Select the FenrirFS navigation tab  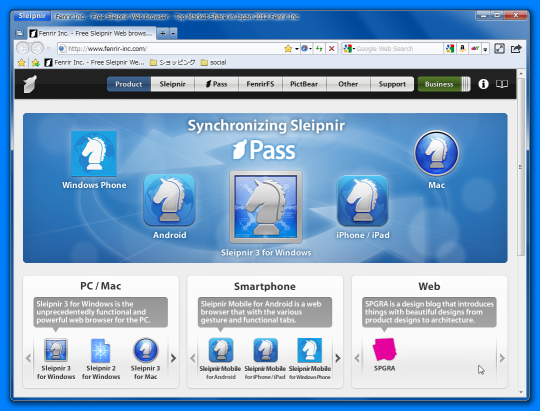(260, 84)
